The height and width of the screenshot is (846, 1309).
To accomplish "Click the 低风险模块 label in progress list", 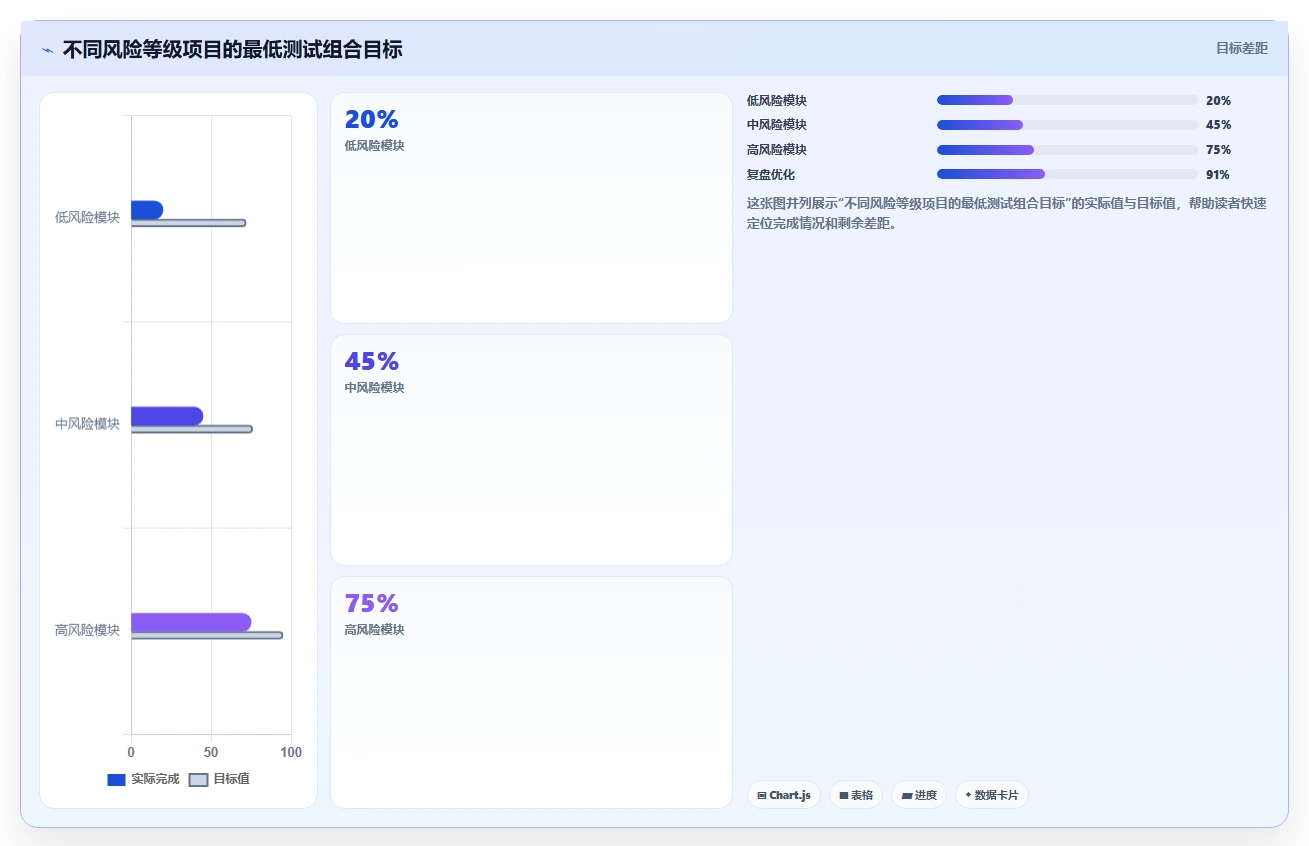I will [x=777, y=100].
